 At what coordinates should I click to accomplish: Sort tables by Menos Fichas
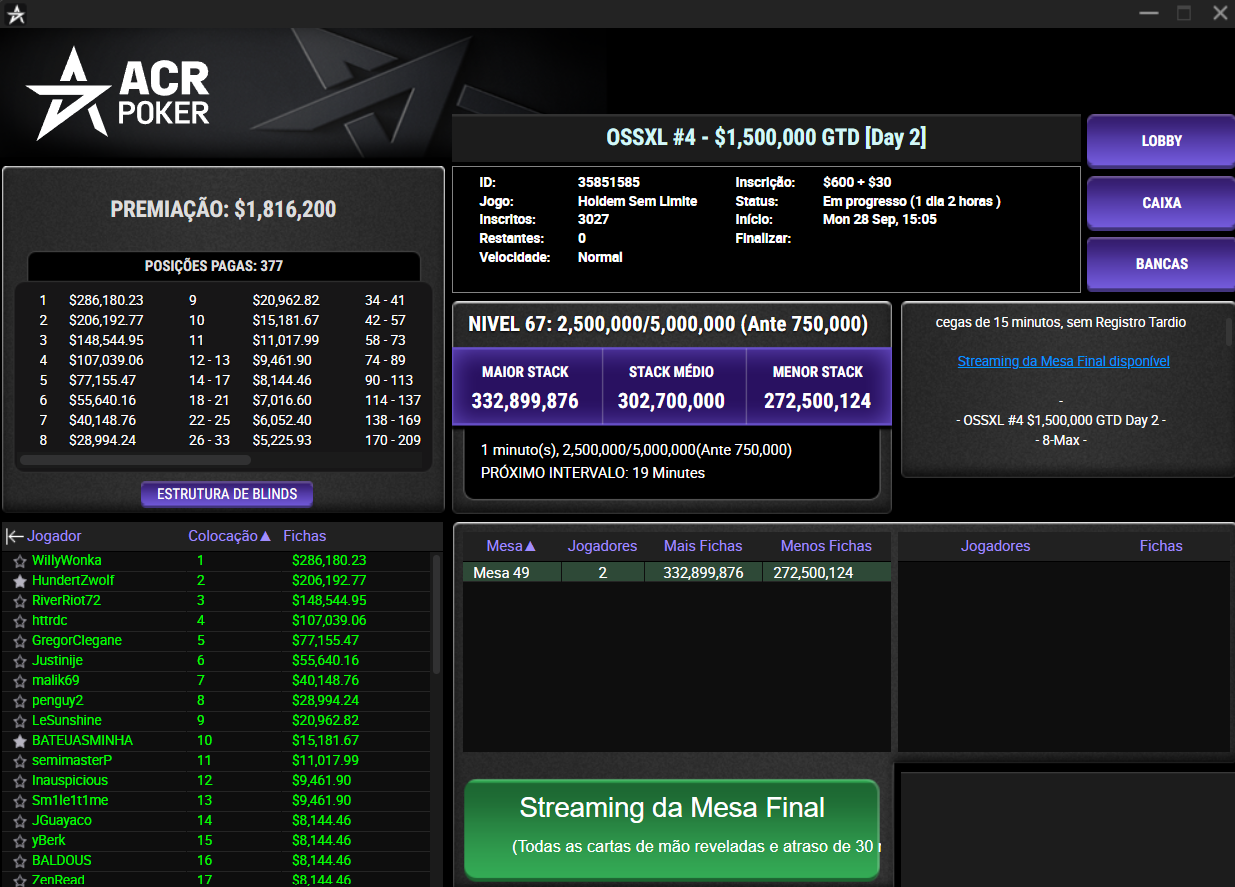[826, 546]
